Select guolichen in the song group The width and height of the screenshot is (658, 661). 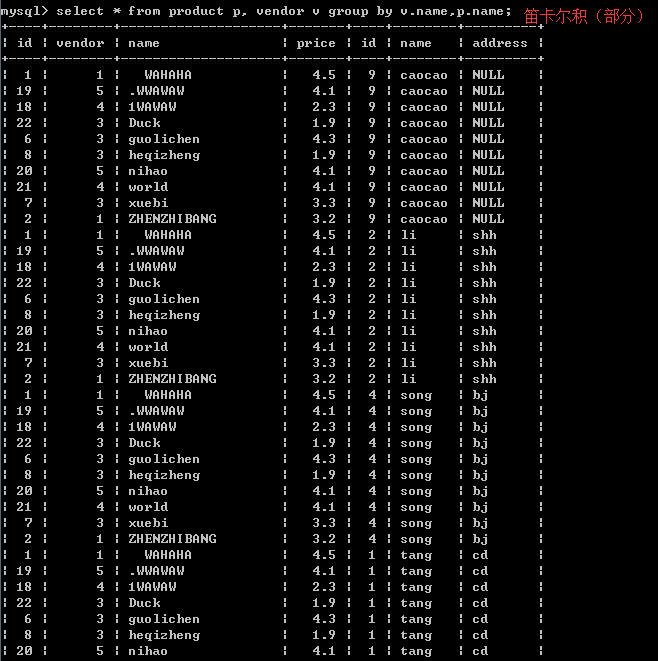[164, 459]
